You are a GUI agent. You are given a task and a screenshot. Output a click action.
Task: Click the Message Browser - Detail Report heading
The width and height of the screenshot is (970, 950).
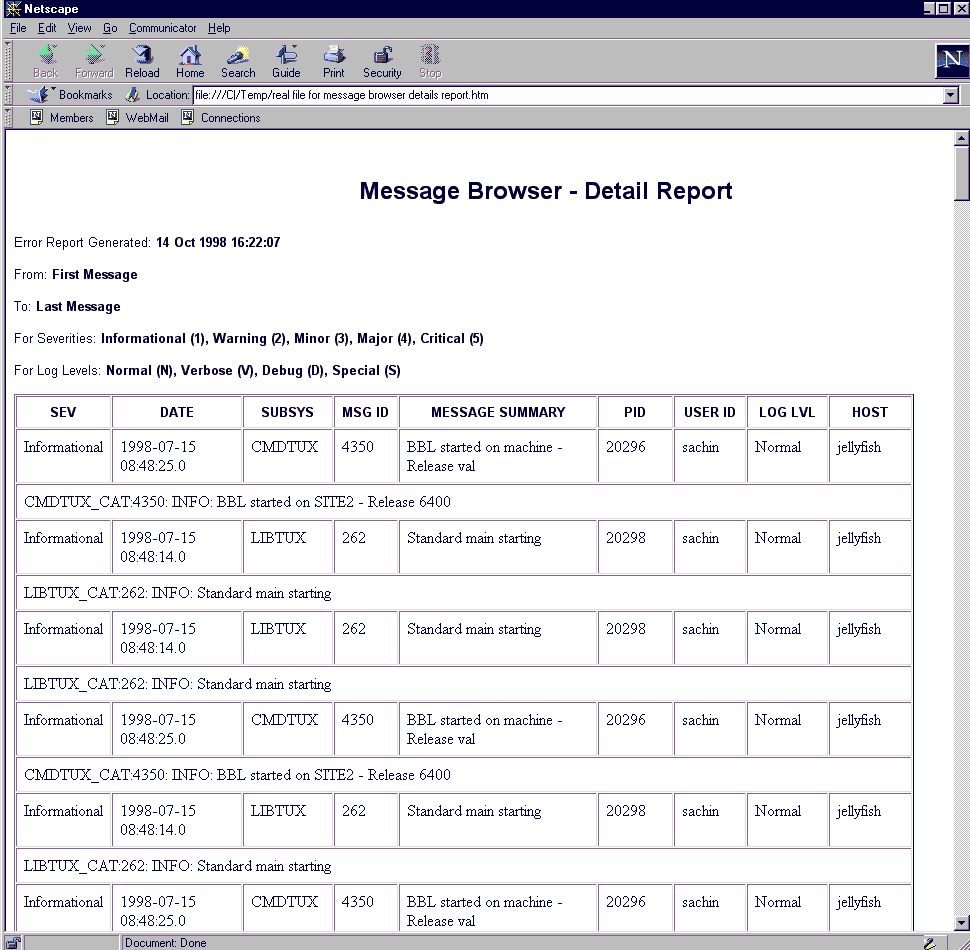point(546,191)
